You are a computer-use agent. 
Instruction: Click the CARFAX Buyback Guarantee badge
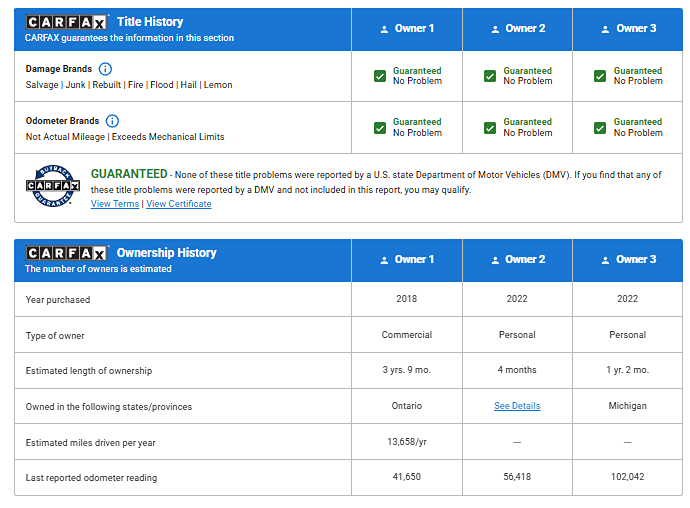[x=52, y=183]
